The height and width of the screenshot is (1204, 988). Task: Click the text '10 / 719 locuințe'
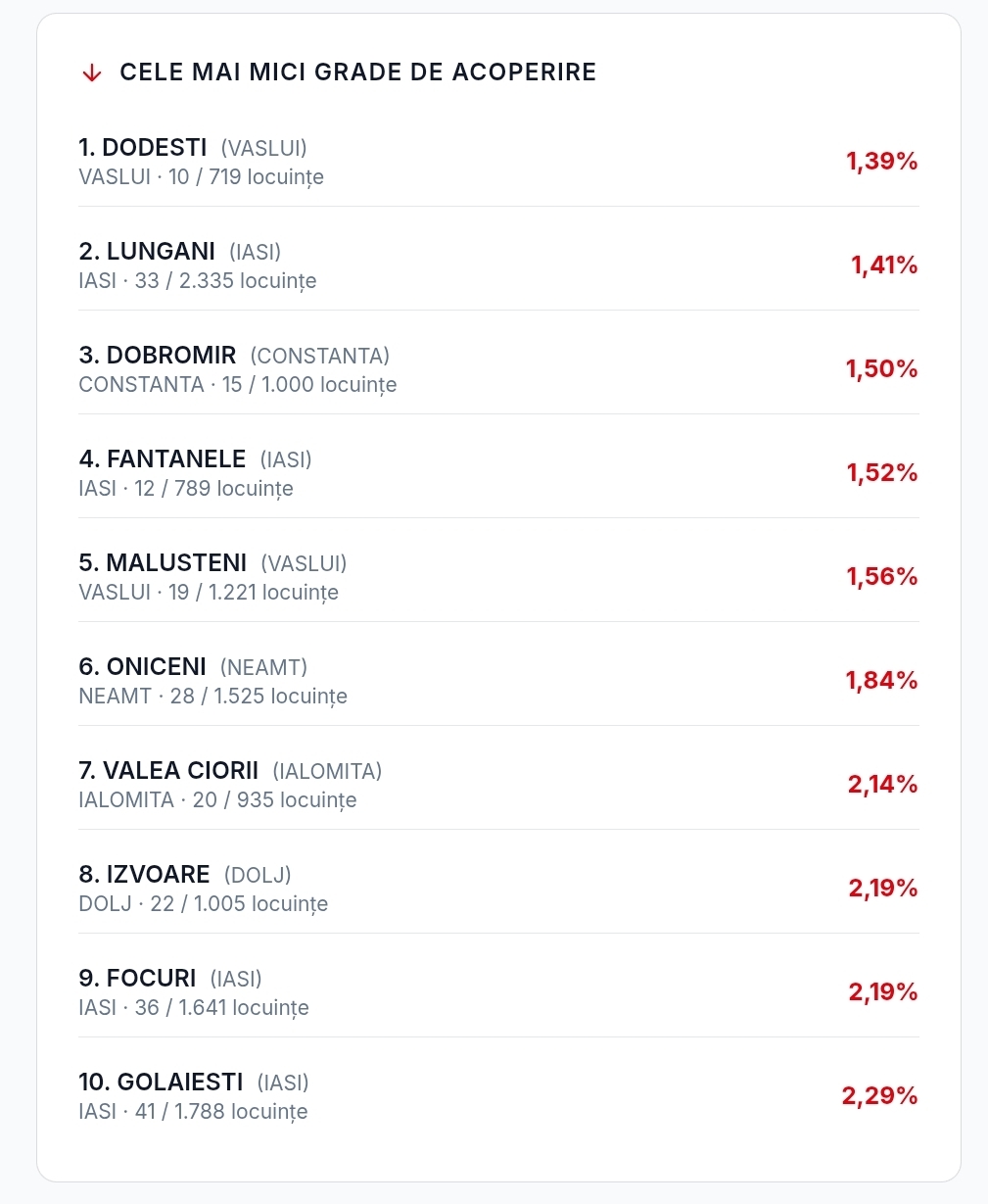(246, 177)
